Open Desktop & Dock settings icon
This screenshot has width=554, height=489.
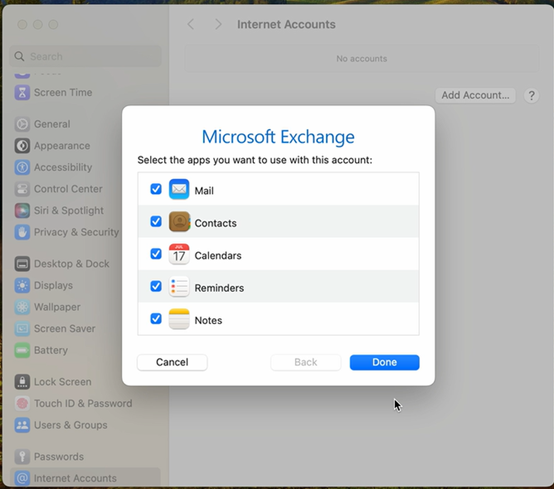point(22,264)
